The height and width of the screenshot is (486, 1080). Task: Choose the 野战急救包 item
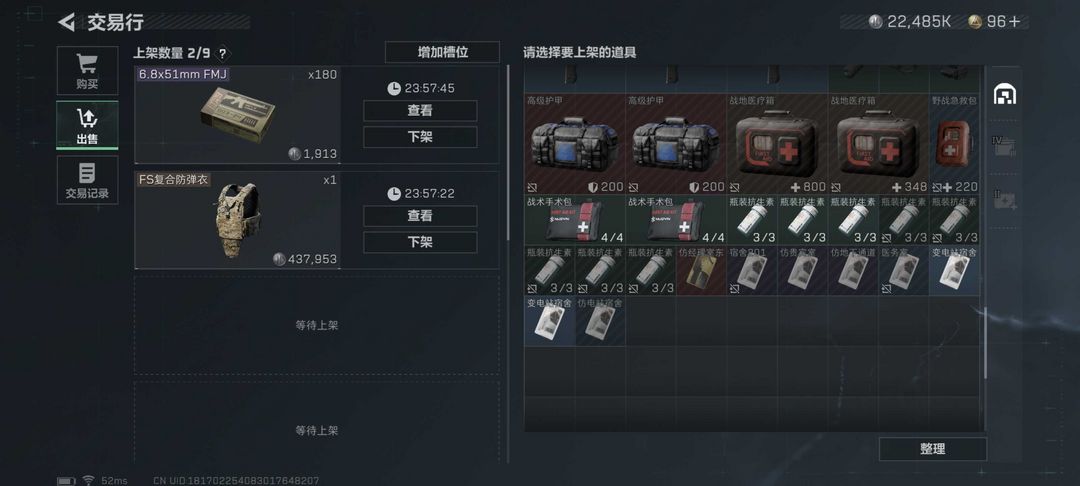click(955, 144)
